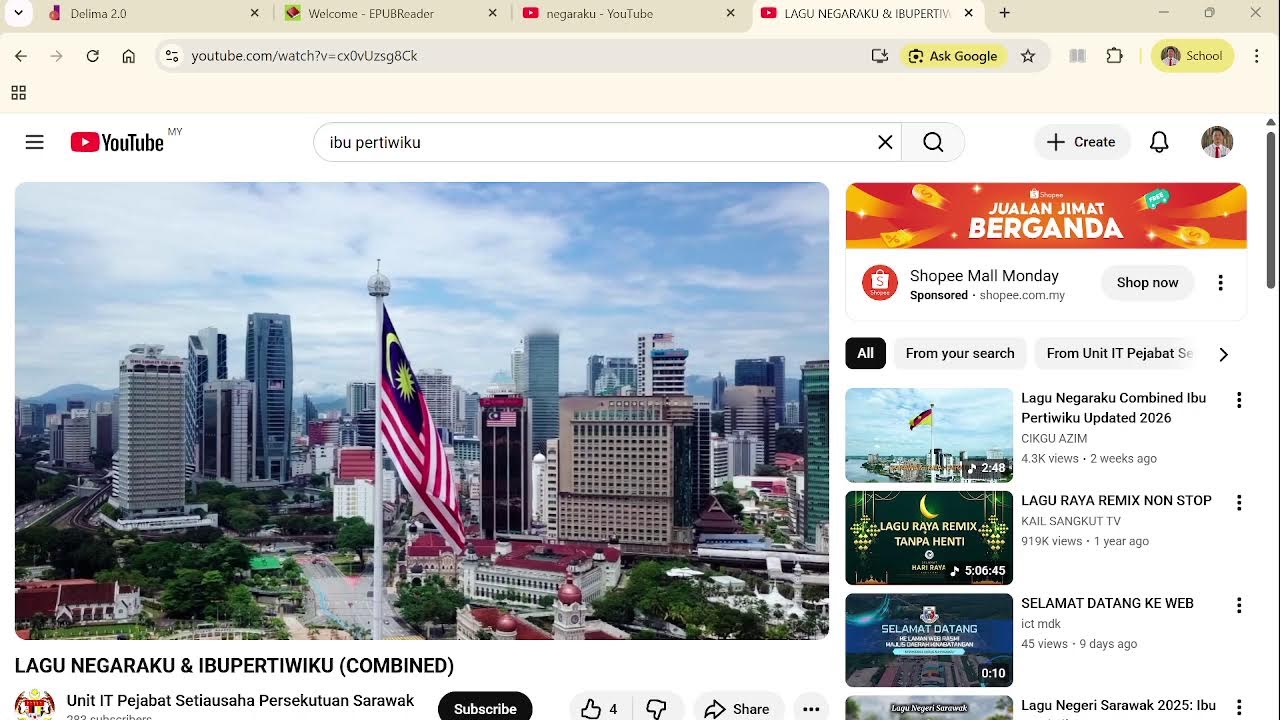Select the From Unit IT Pejabat chip
Image resolution: width=1280 pixels, height=720 pixels.
point(1119,353)
